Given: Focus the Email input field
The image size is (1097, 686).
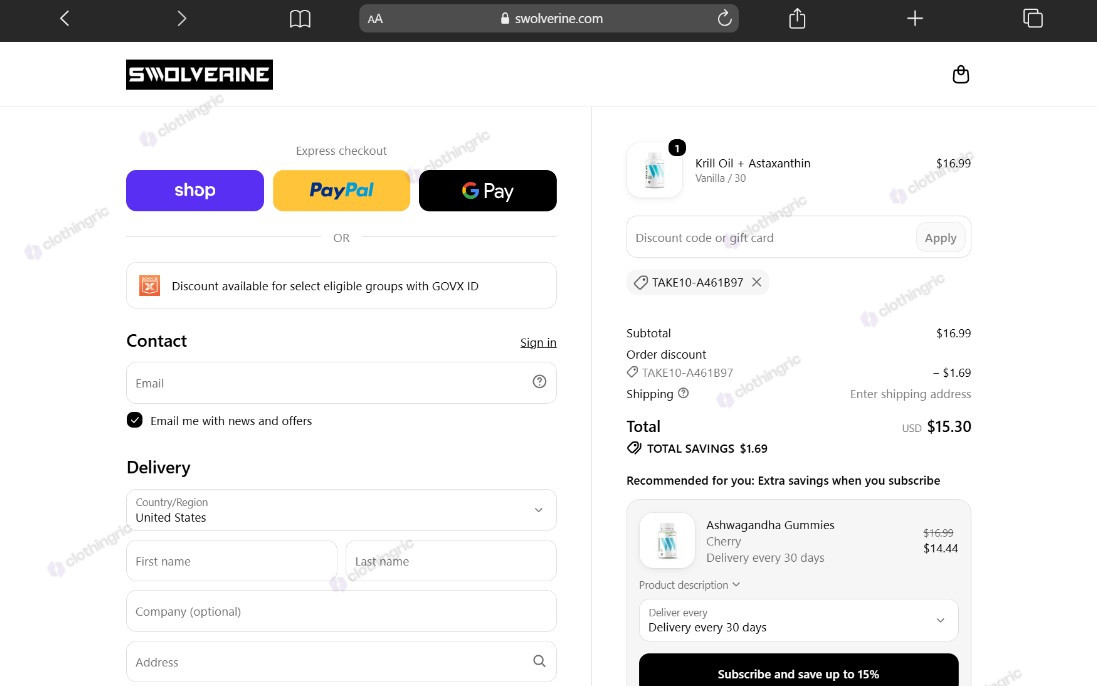Looking at the screenshot, I should pyautogui.click(x=341, y=383).
